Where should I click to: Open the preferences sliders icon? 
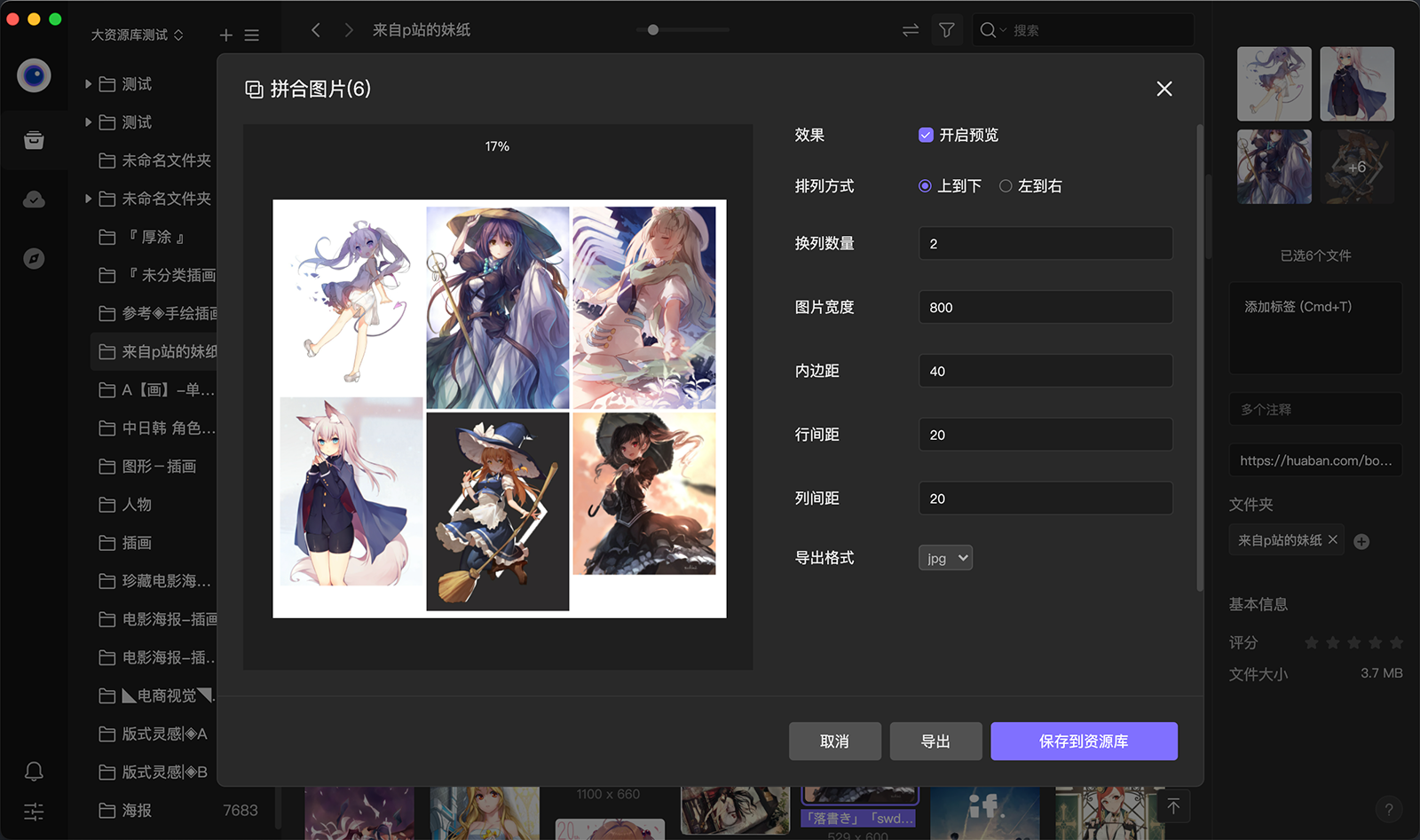point(34,812)
